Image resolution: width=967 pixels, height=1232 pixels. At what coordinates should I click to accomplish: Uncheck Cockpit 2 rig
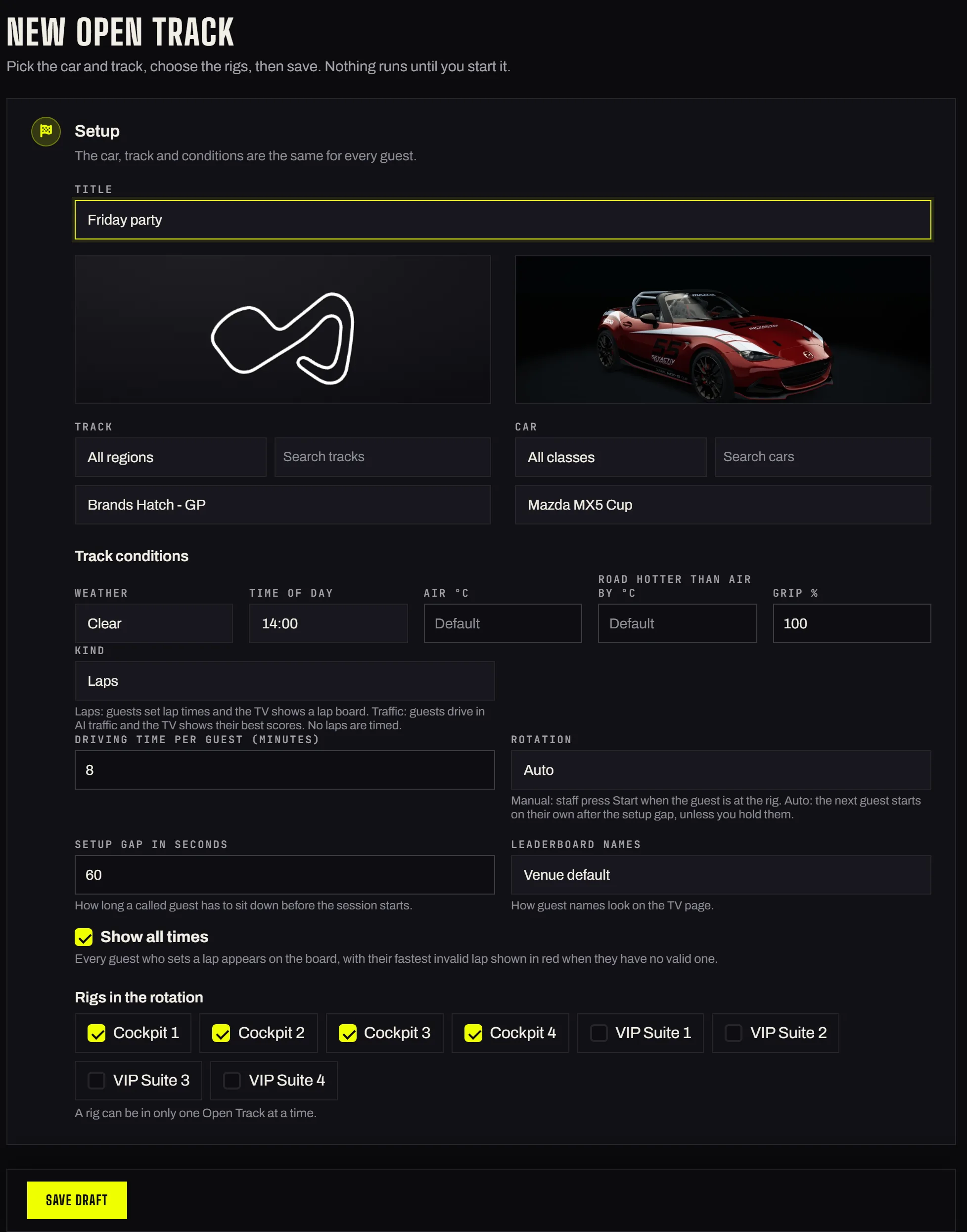tap(221, 1033)
